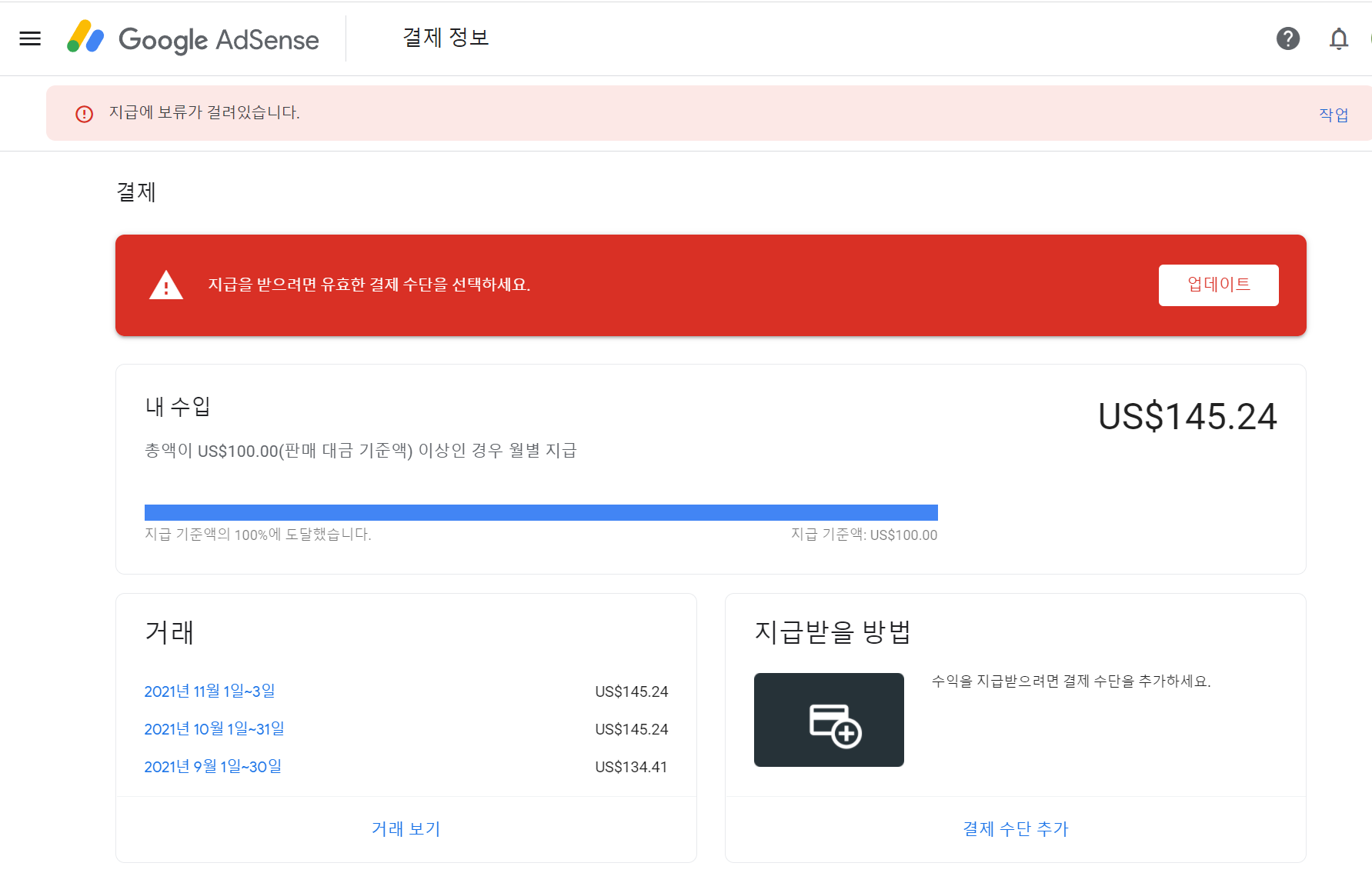
Task: Open the help question mark icon
Action: coord(1288,38)
